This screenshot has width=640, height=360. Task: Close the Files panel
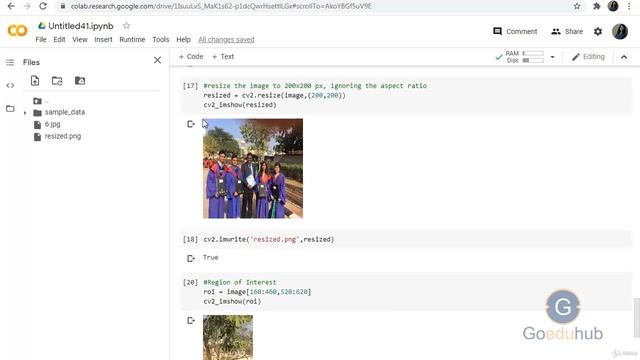pos(157,60)
